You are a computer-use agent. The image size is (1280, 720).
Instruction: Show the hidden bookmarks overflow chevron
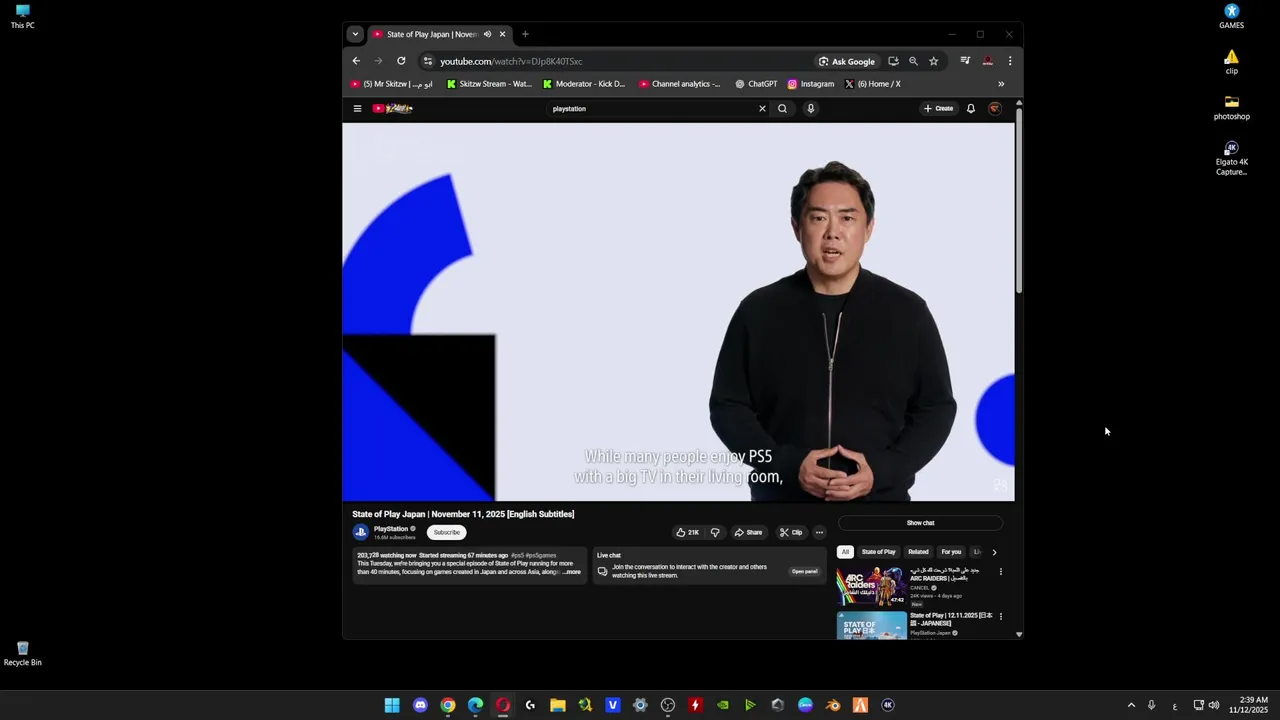[x=1001, y=84]
